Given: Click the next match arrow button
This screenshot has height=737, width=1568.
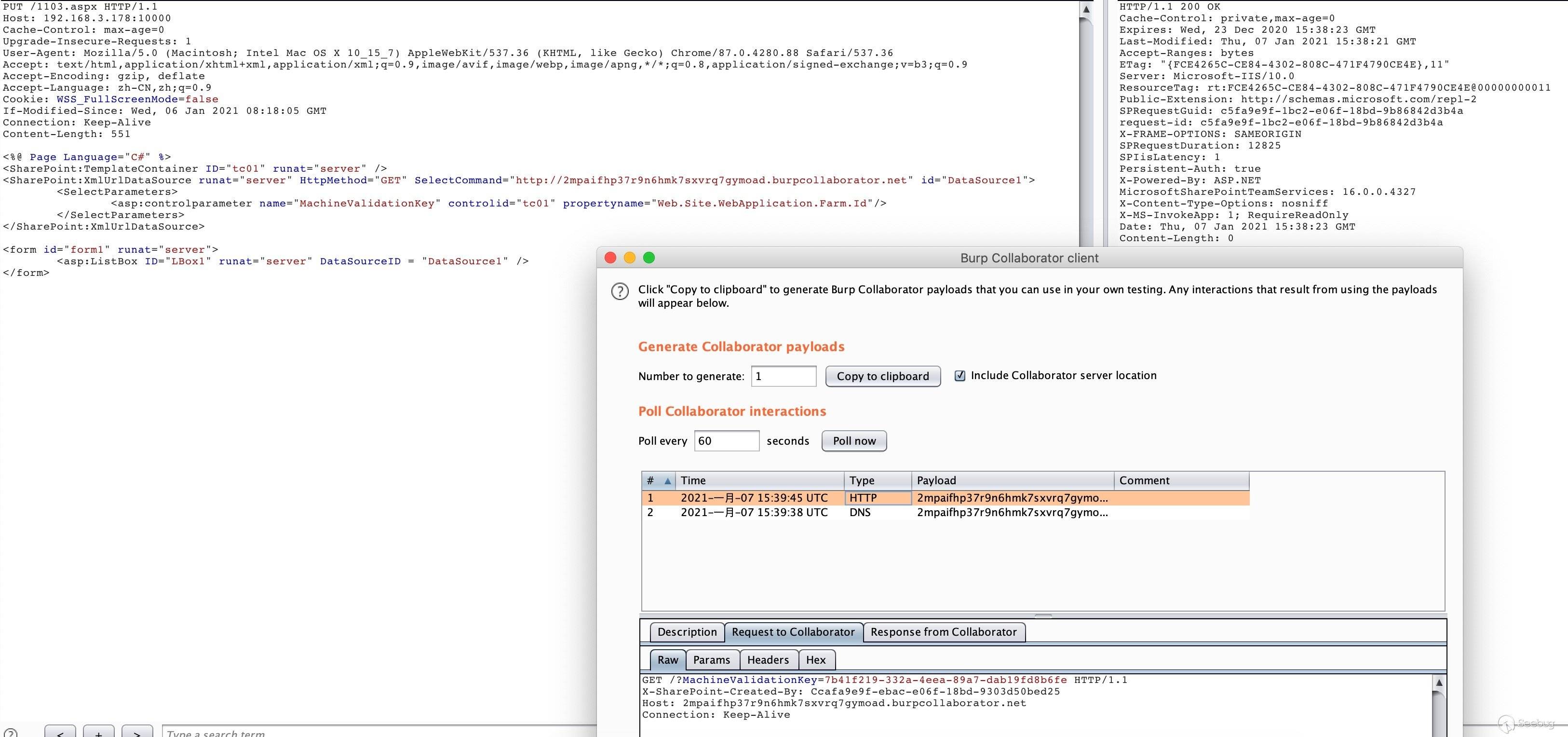Looking at the screenshot, I should tap(137, 733).
